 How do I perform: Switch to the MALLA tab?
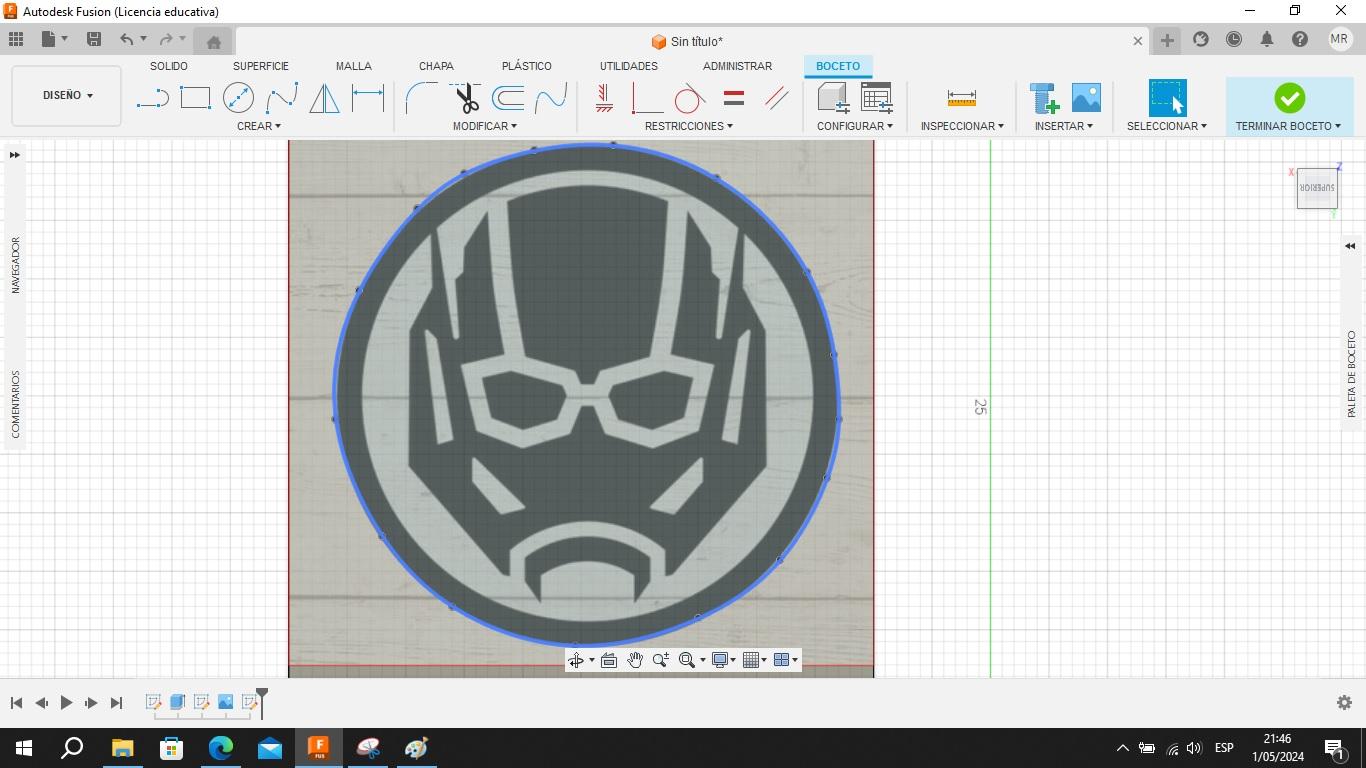pyautogui.click(x=354, y=66)
